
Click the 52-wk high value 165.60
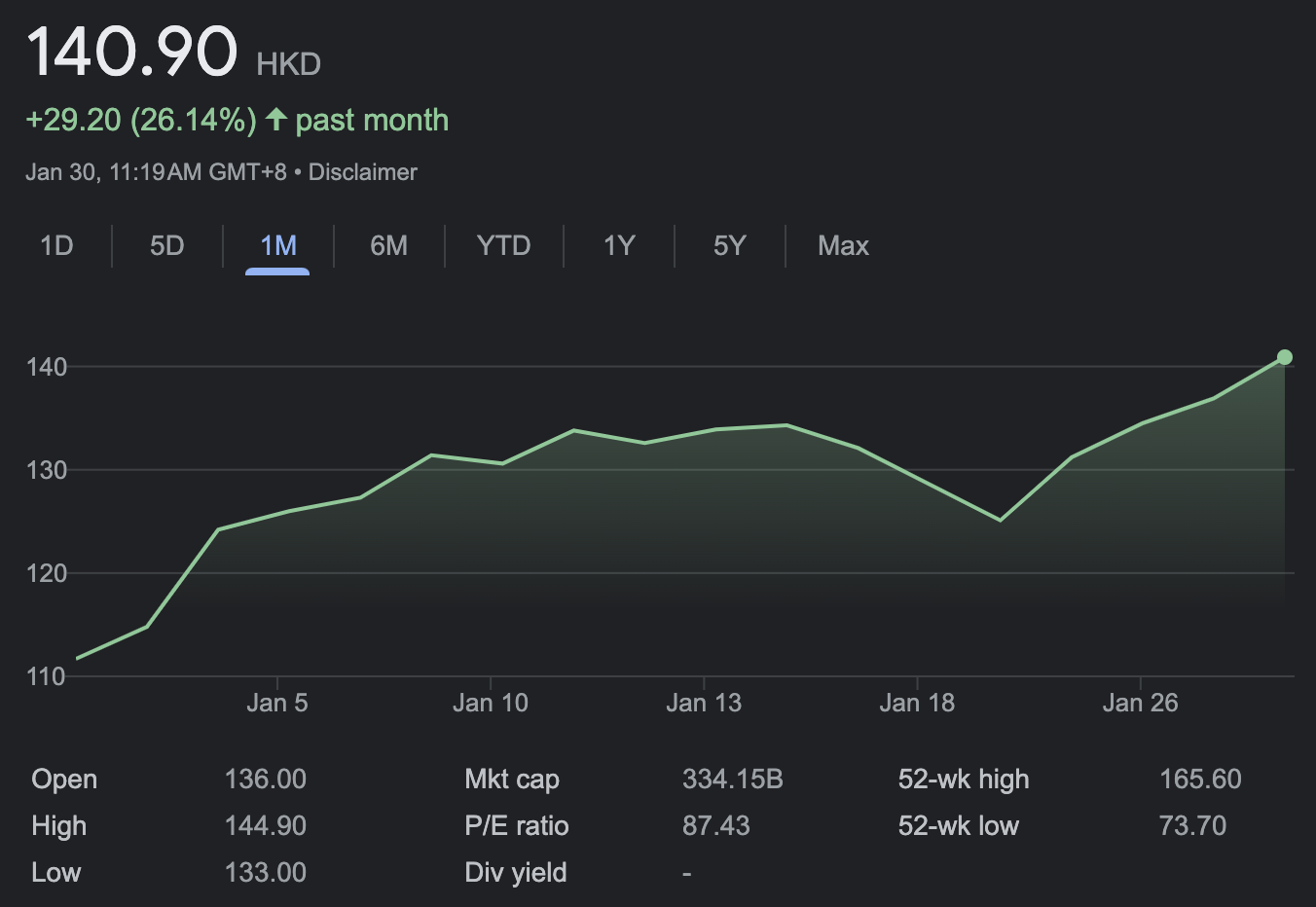[1200, 780]
